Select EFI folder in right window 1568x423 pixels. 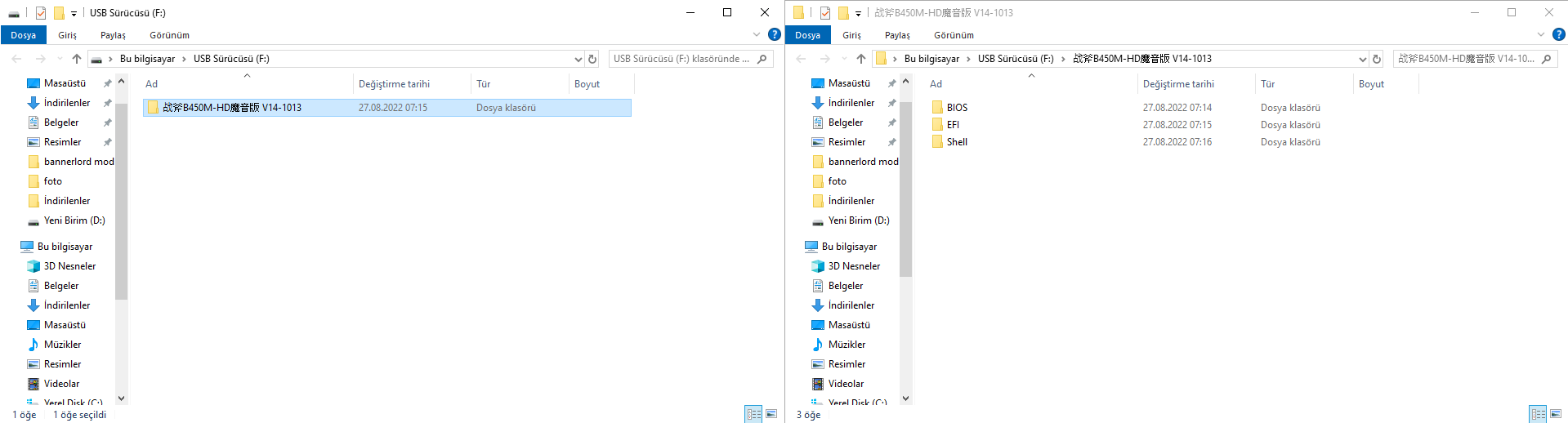coord(953,125)
